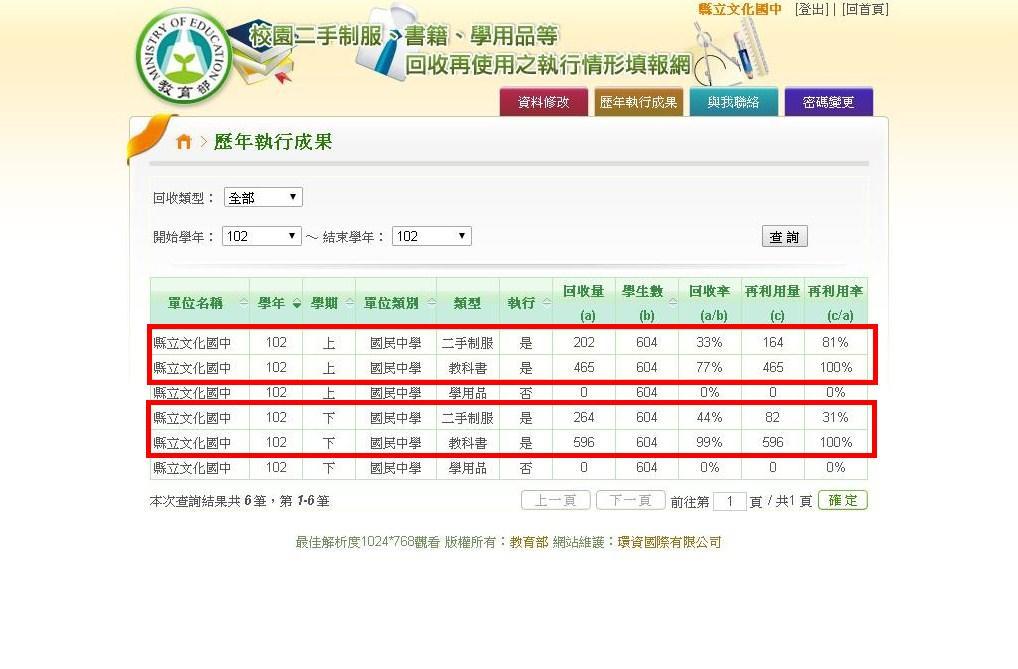
Task: Click the 回首頁 link
Action: pyautogui.click(x=864, y=9)
